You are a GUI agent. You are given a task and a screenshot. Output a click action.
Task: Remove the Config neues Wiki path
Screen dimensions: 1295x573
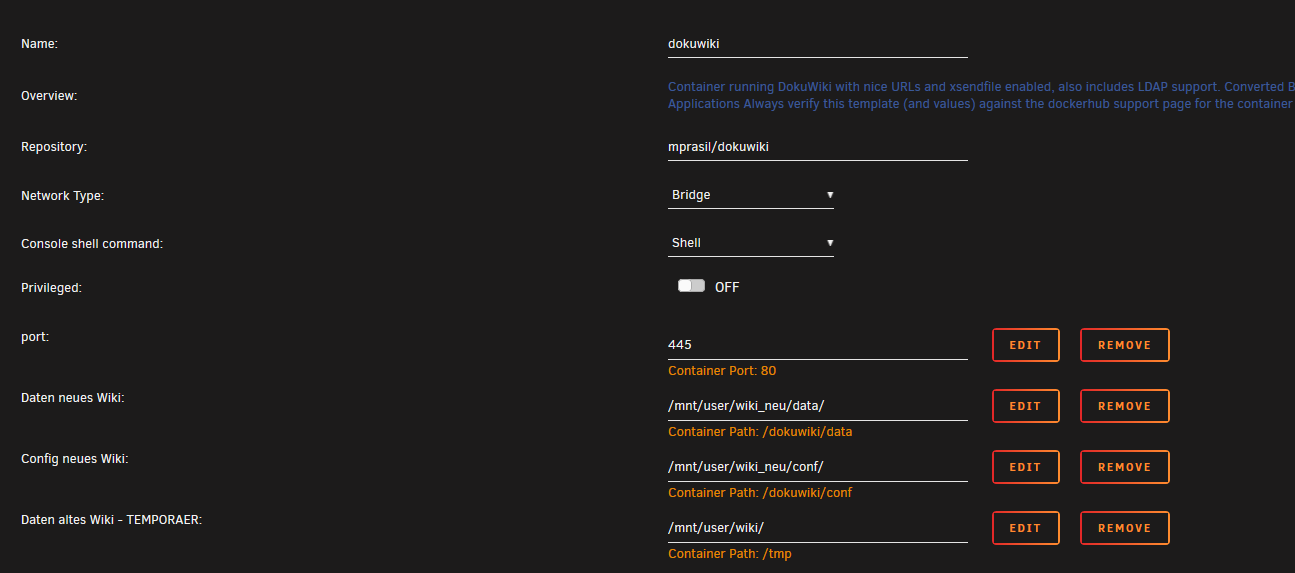pyautogui.click(x=1125, y=467)
